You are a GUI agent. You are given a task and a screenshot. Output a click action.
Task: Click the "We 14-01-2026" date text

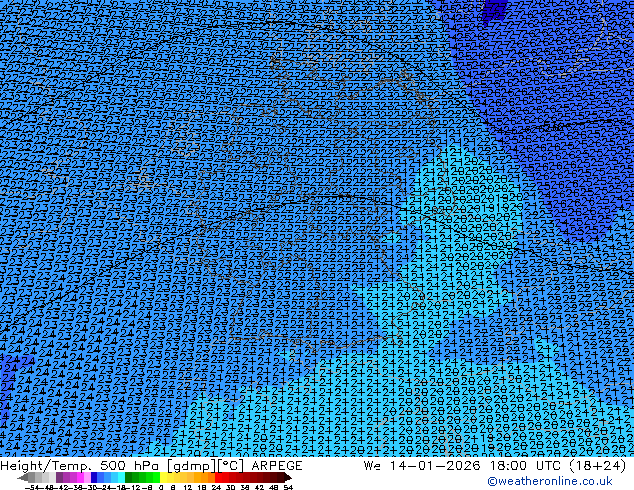tap(422, 466)
